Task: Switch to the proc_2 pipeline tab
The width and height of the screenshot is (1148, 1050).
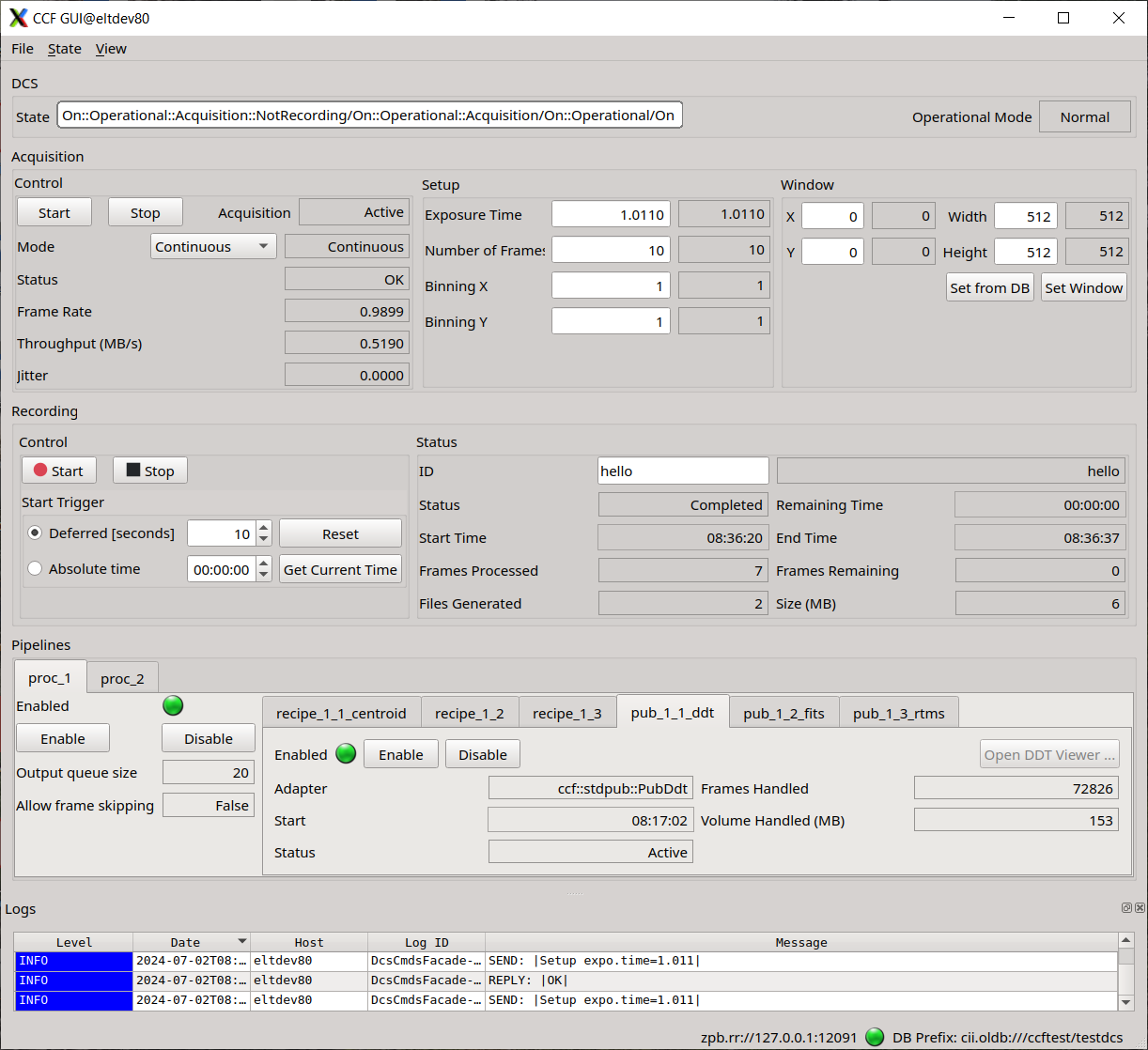Action: pos(122,677)
